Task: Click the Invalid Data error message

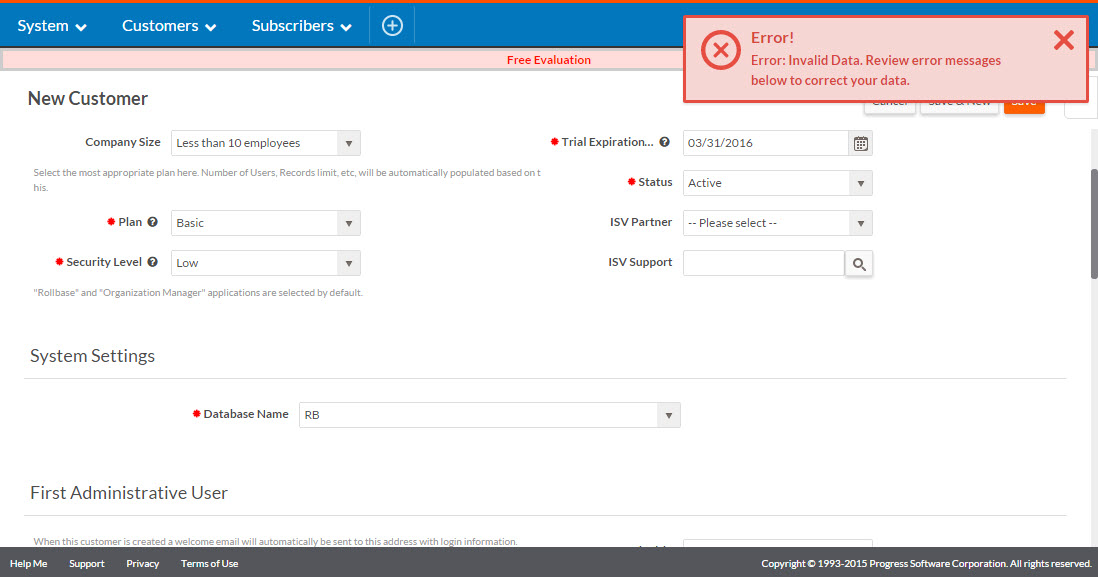Action: click(x=876, y=70)
